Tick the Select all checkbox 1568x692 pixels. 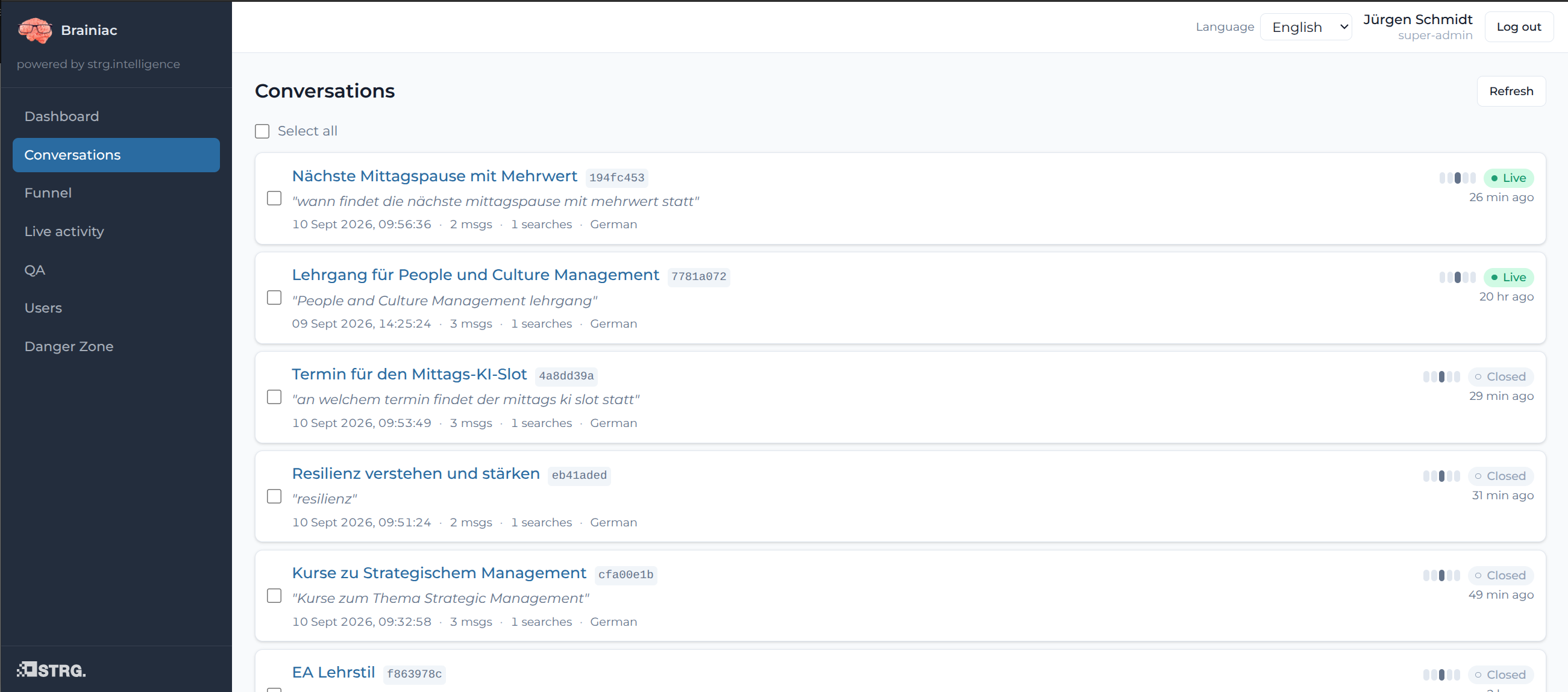click(262, 131)
